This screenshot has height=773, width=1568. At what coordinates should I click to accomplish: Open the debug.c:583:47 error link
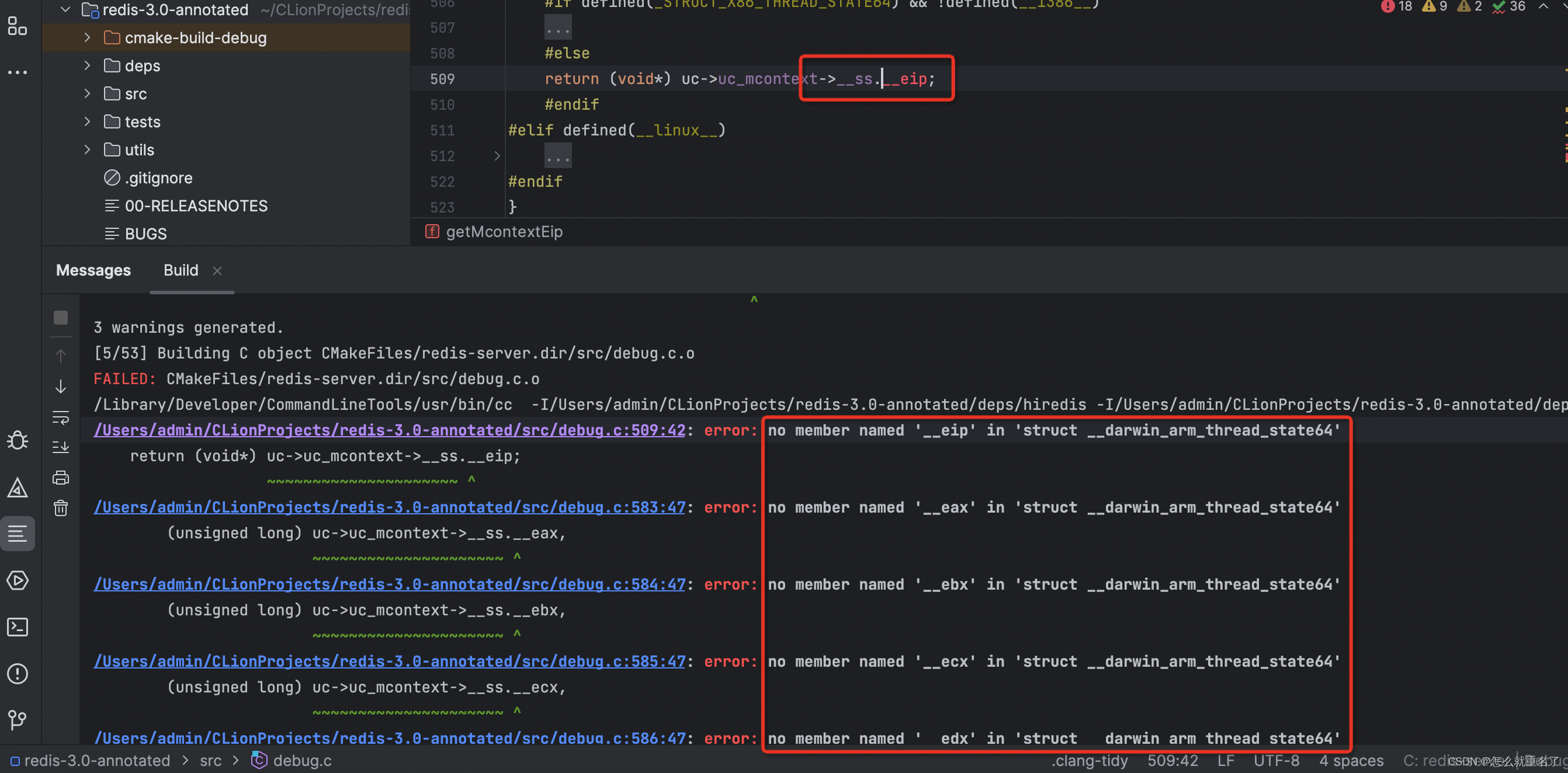[390, 508]
